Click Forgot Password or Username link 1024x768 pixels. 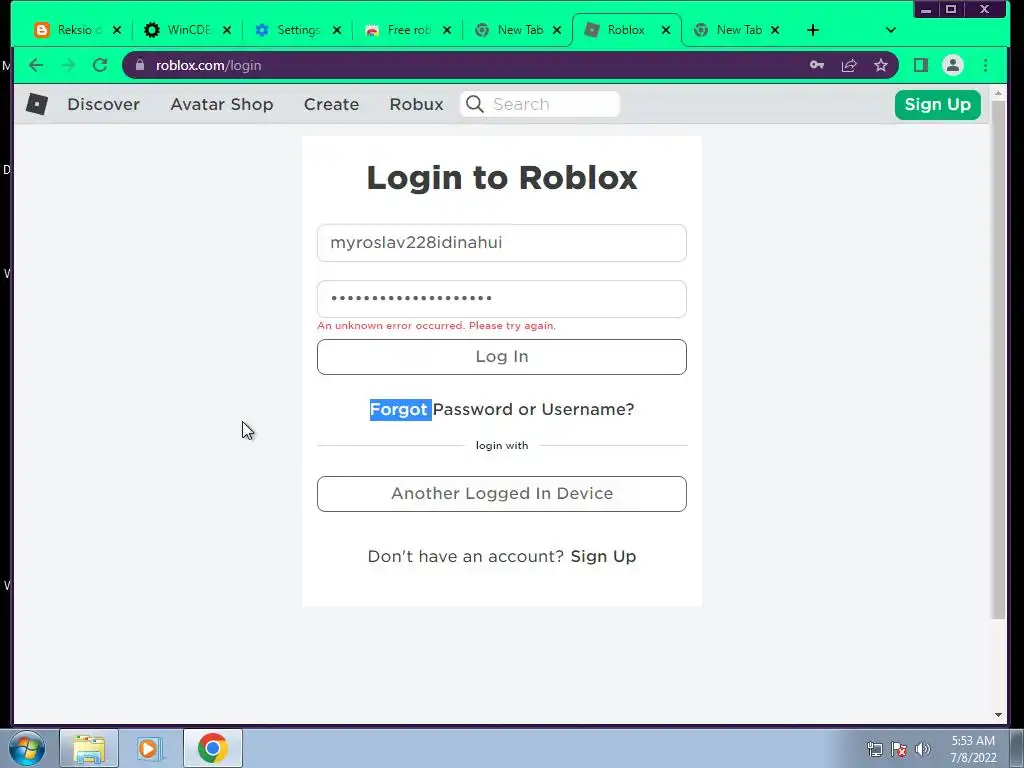pyautogui.click(x=502, y=409)
